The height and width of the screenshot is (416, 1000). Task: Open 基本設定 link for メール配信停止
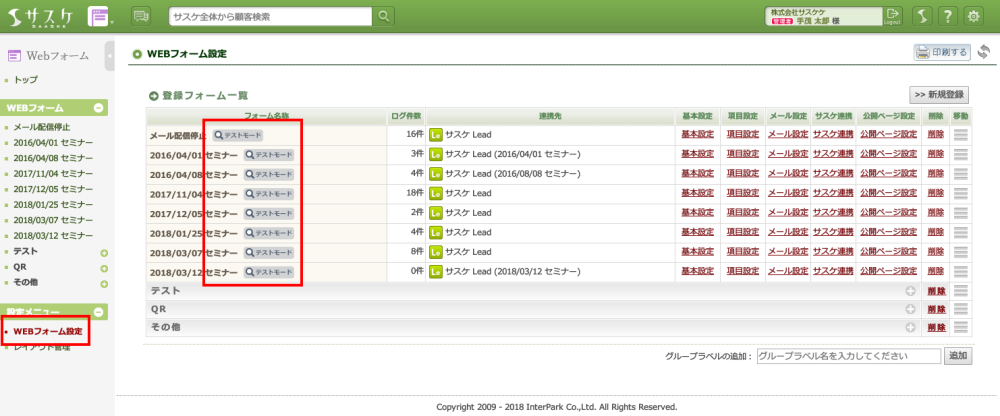point(697,134)
